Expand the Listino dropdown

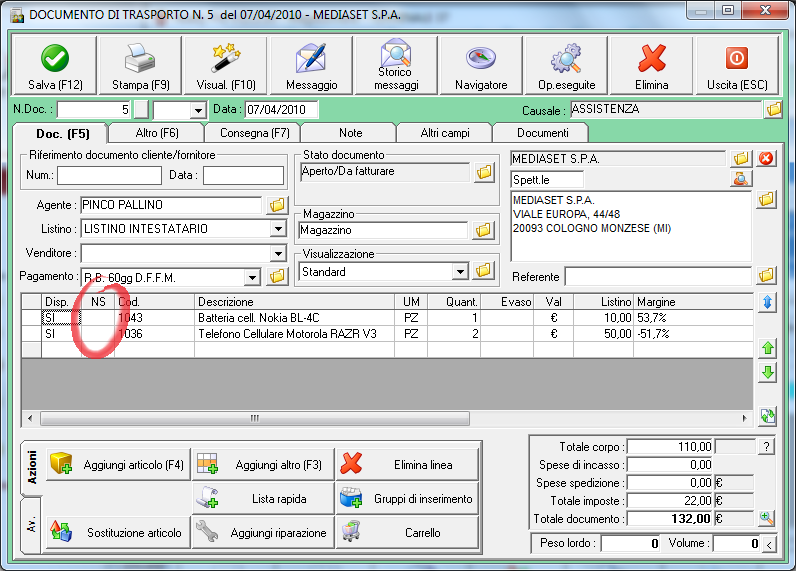point(278,229)
